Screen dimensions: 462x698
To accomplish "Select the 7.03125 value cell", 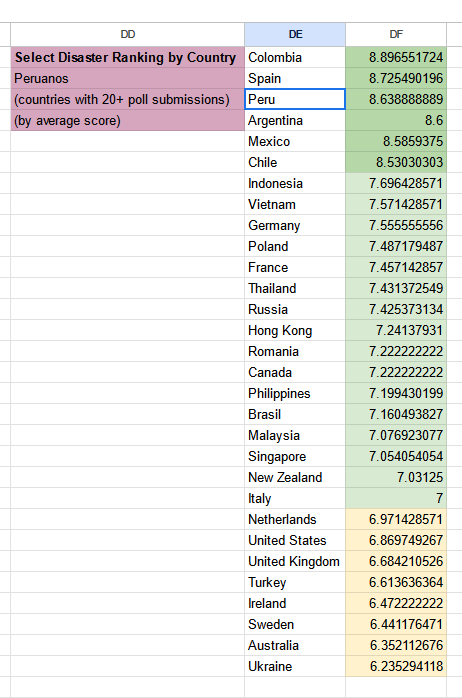I will click(396, 477).
